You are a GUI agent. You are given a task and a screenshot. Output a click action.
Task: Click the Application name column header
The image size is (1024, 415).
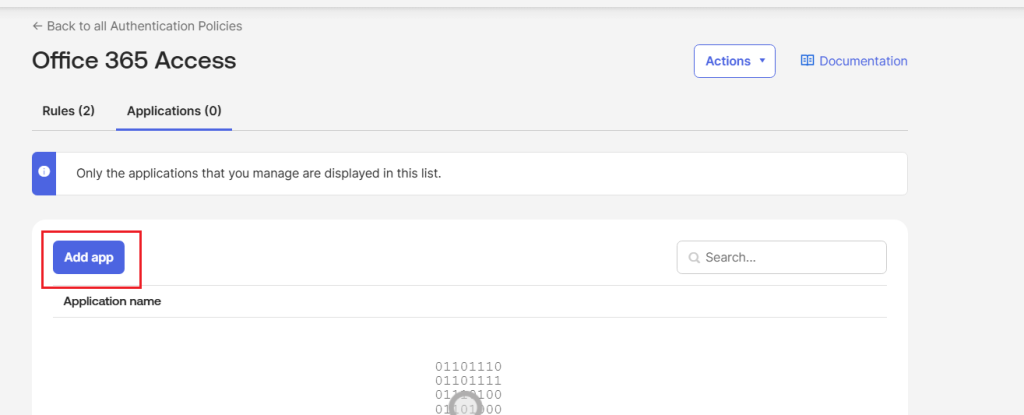[x=112, y=301]
